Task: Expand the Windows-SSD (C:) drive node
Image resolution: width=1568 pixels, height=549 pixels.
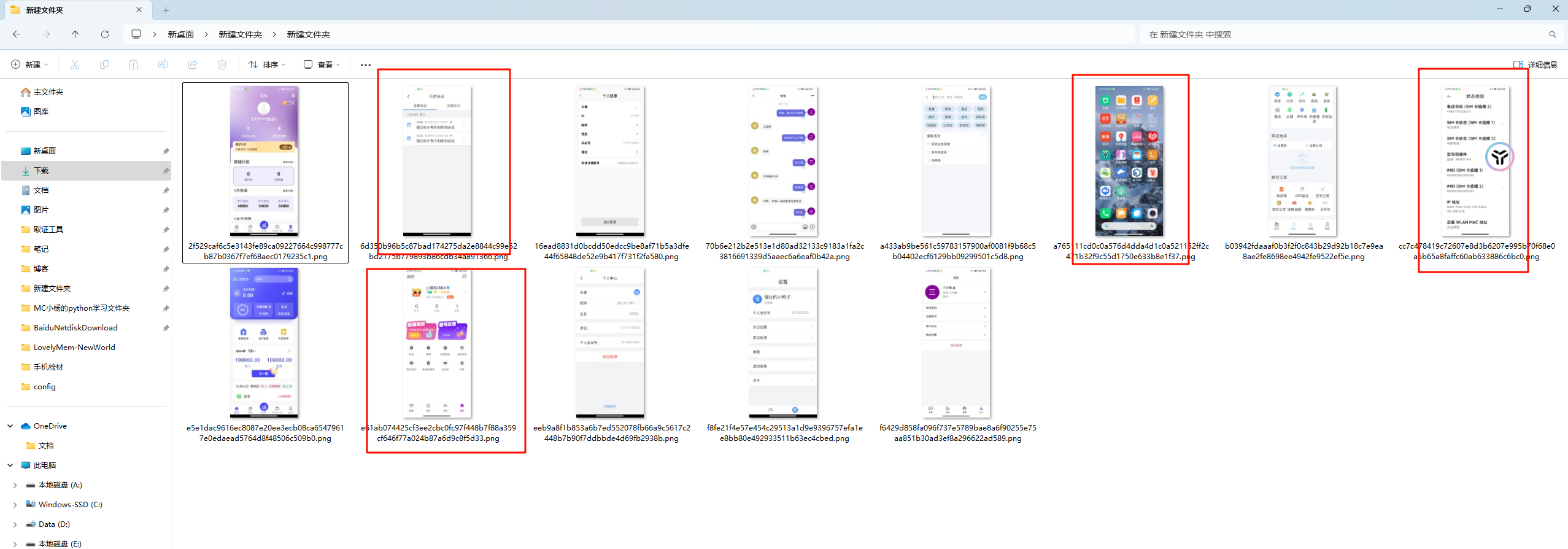Action: click(x=15, y=504)
